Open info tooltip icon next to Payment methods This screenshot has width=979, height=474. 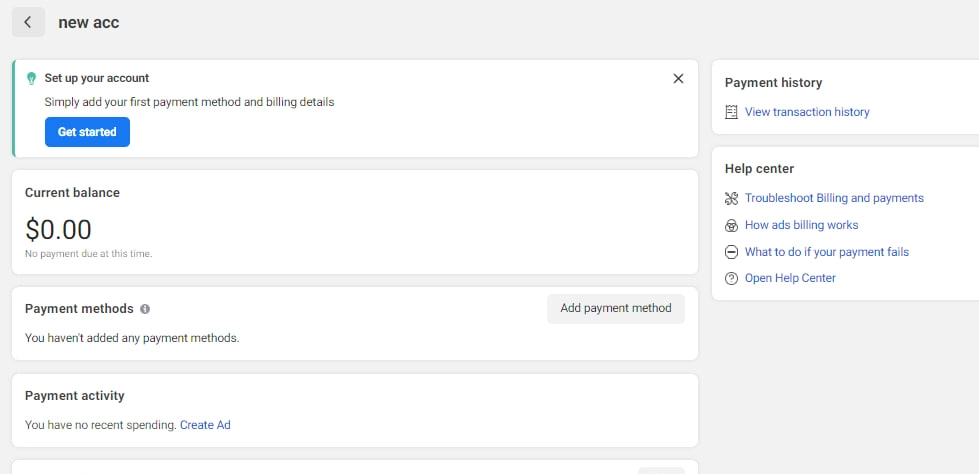pyautogui.click(x=145, y=309)
